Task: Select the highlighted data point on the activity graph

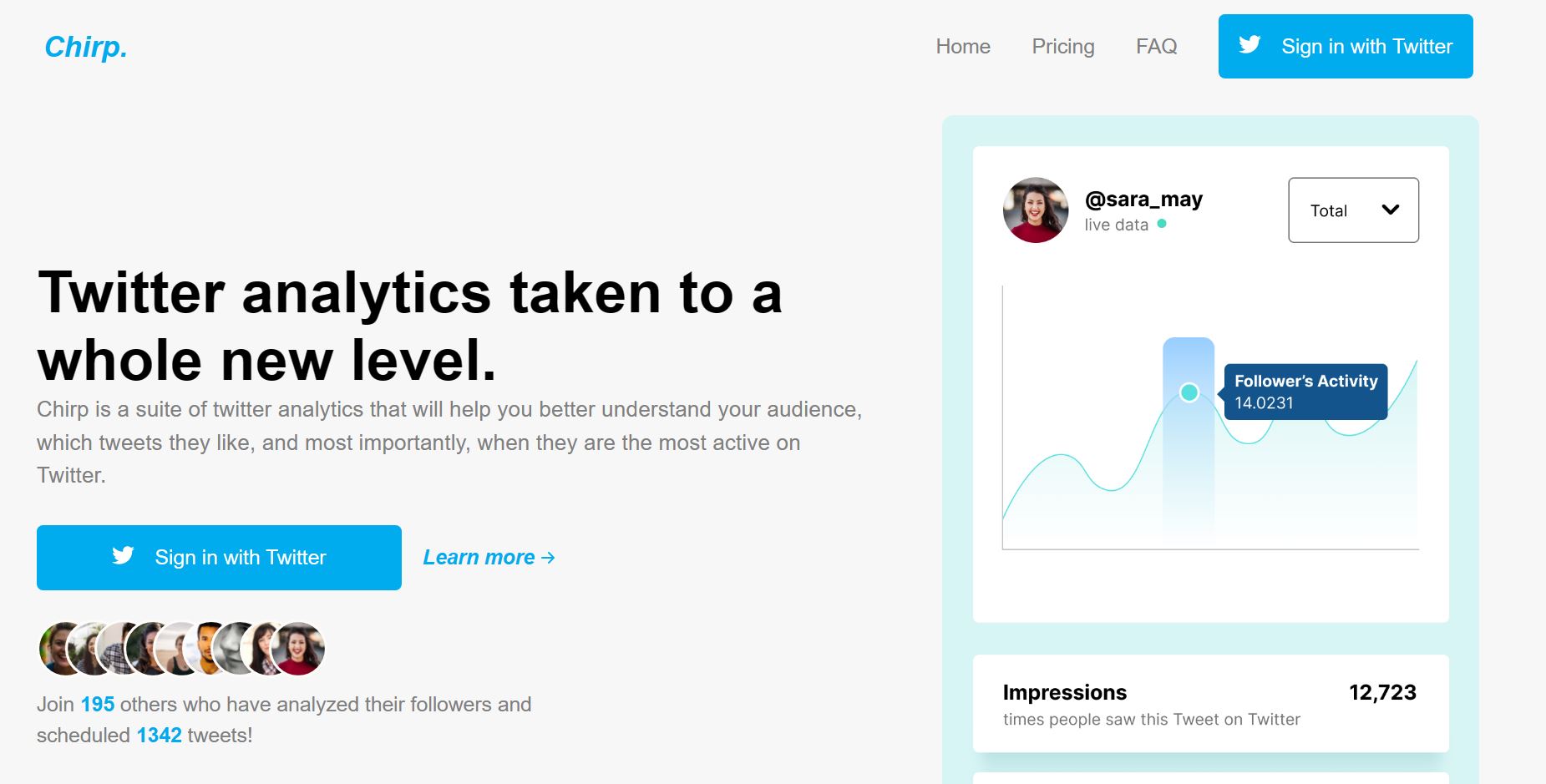Action: (x=1189, y=392)
